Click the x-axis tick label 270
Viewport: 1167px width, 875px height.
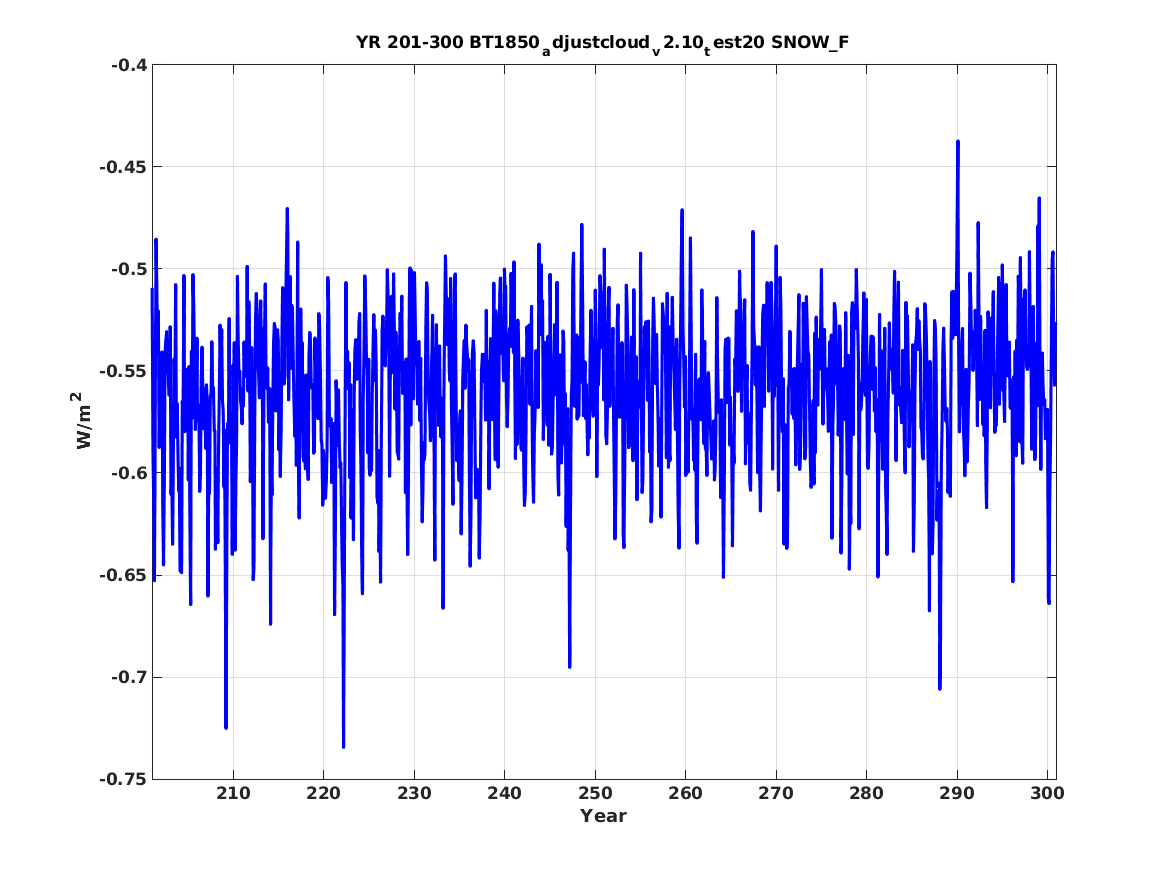(776, 793)
